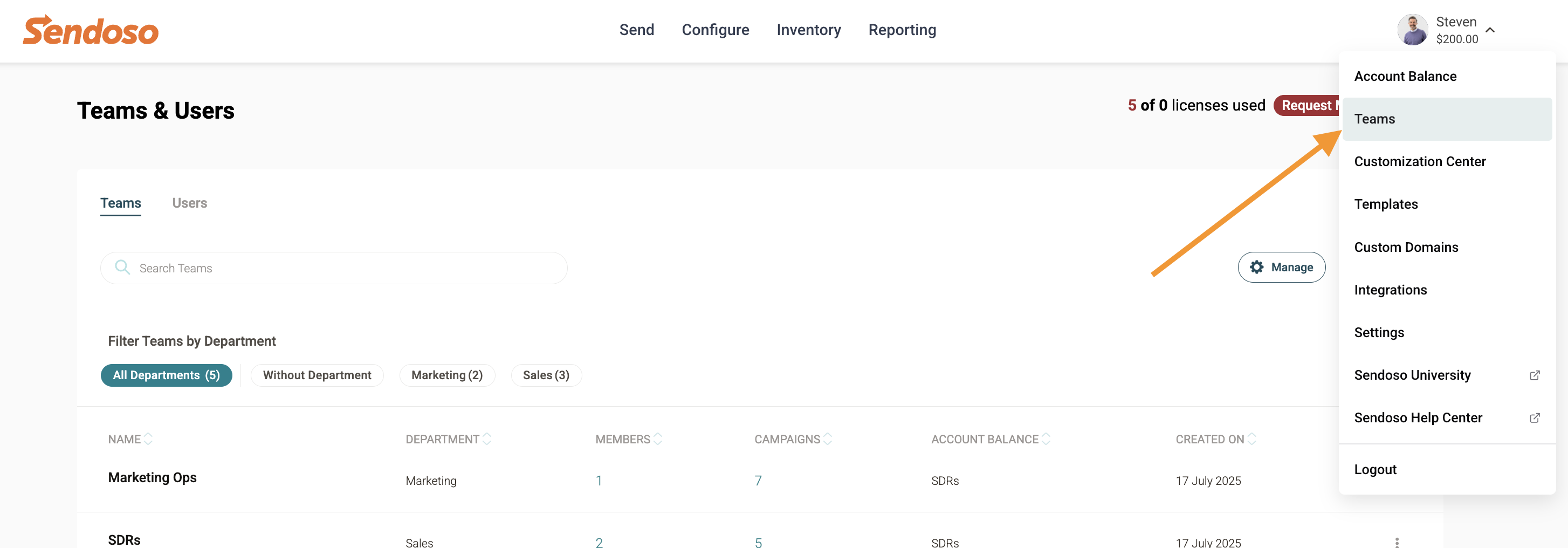Click SDRs campaigns count 5
The width and height of the screenshot is (1568, 548).
pos(758,542)
